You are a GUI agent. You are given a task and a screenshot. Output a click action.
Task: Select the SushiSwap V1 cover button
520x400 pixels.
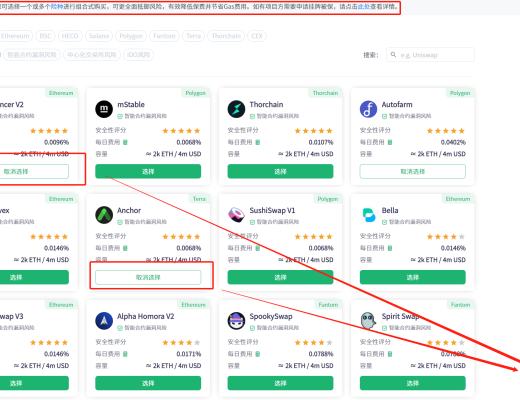[280, 277]
